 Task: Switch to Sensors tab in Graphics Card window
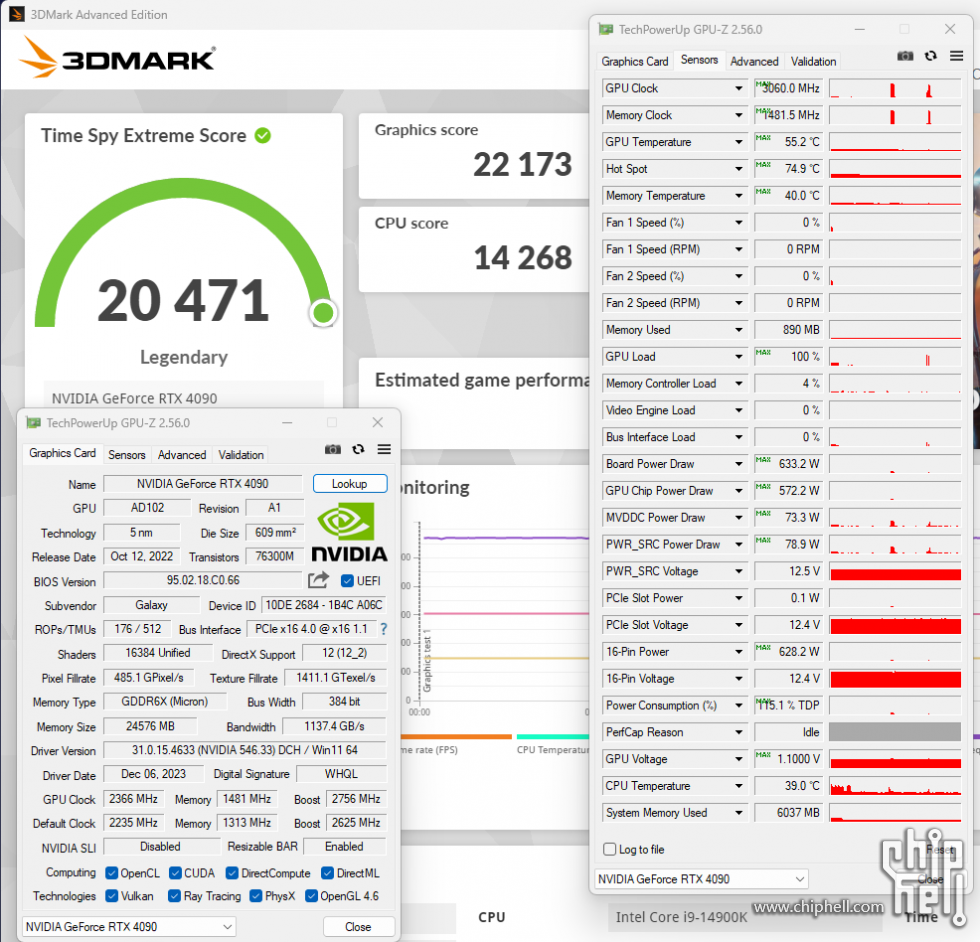tap(126, 454)
